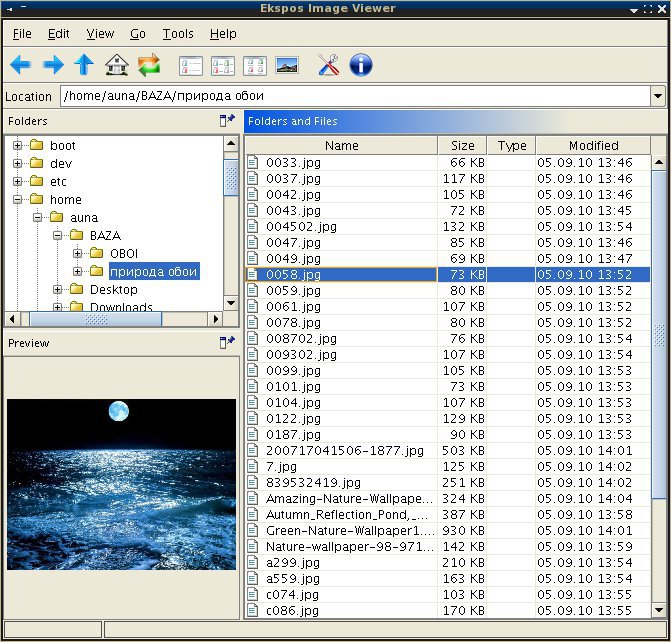The height and width of the screenshot is (642, 671).
Task: Expand the boot folder node
Action: (17, 146)
